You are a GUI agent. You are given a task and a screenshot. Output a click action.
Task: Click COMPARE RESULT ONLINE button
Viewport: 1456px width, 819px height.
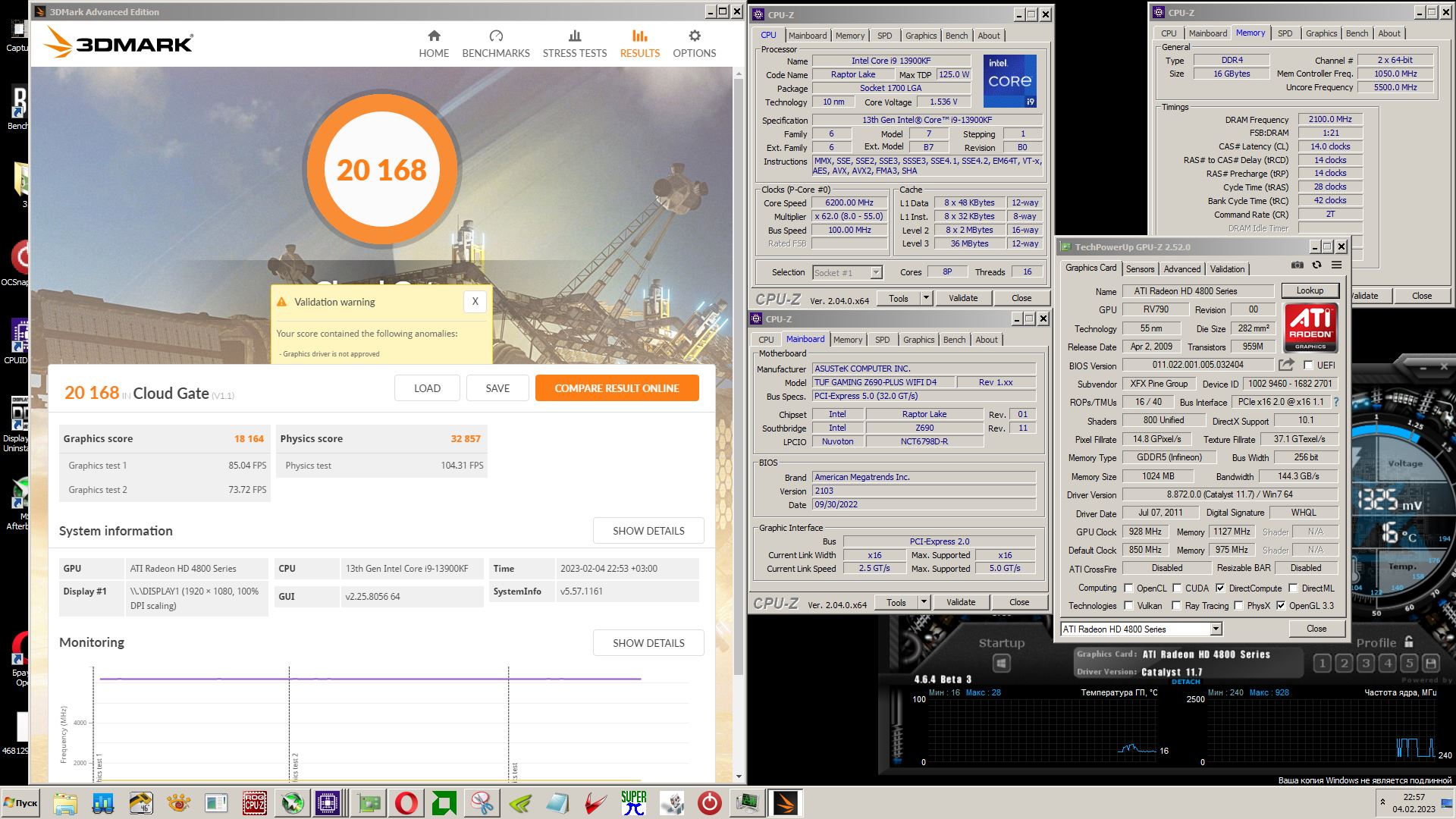click(x=617, y=388)
